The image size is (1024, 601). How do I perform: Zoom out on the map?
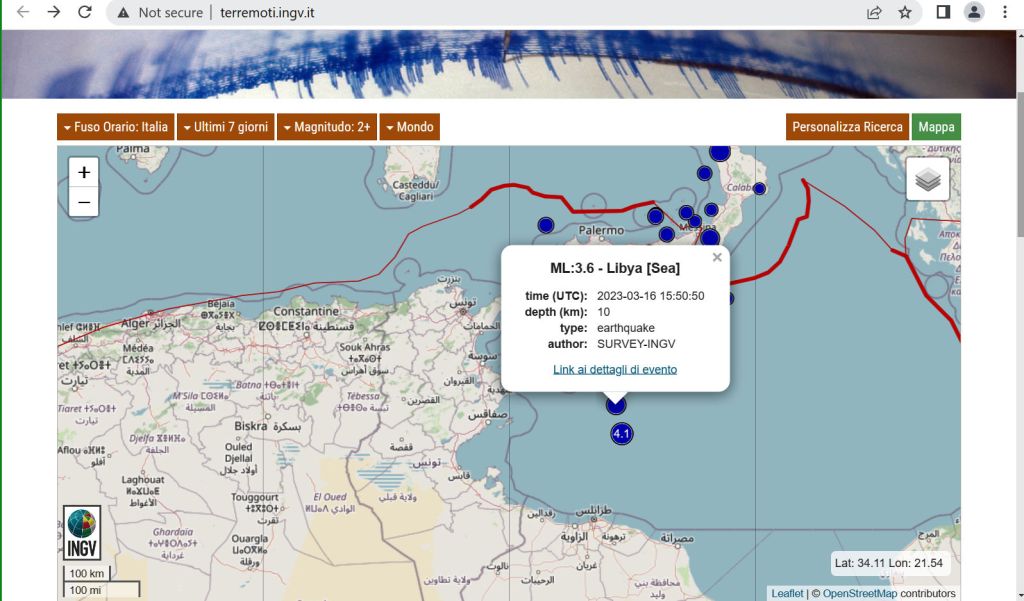point(84,202)
